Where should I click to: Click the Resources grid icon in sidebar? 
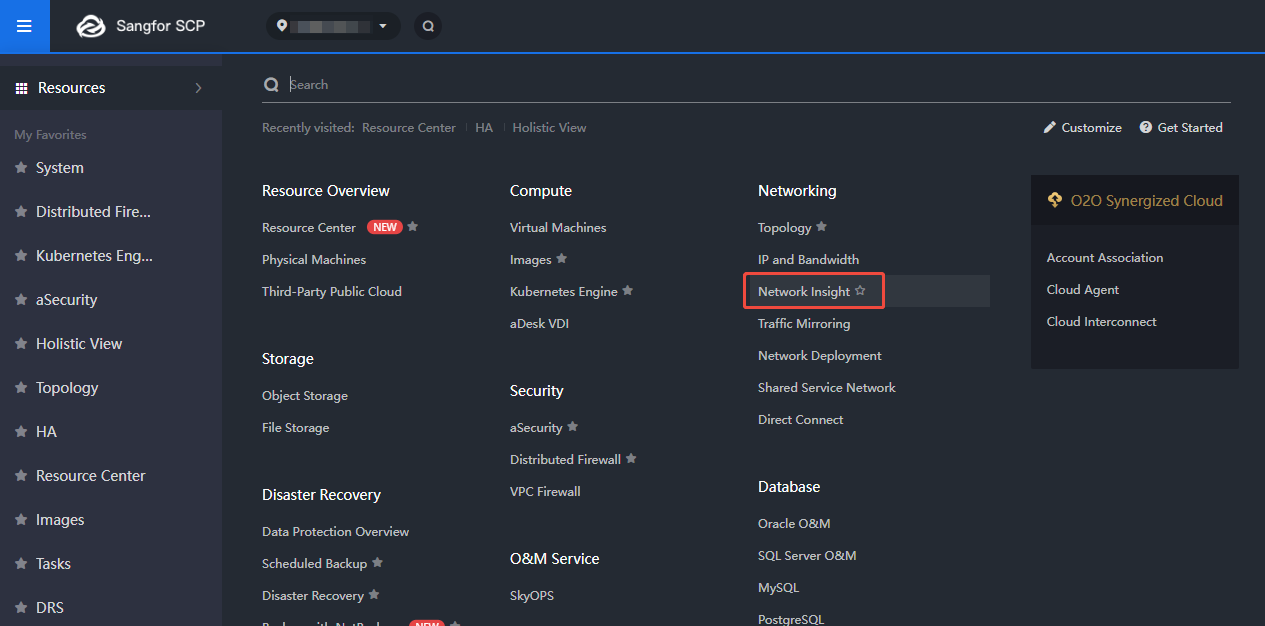tap(21, 88)
